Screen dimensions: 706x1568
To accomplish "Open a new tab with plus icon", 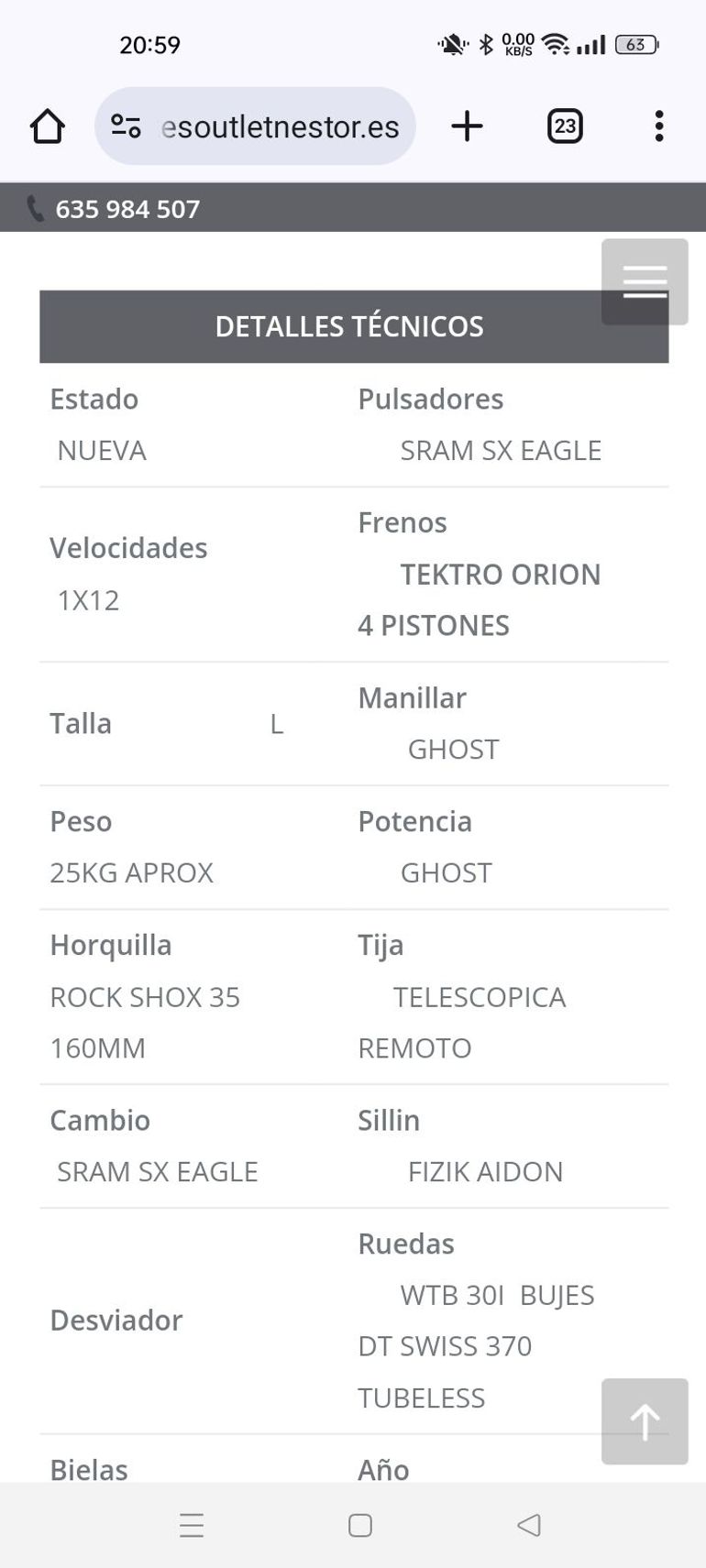I will coord(467,126).
